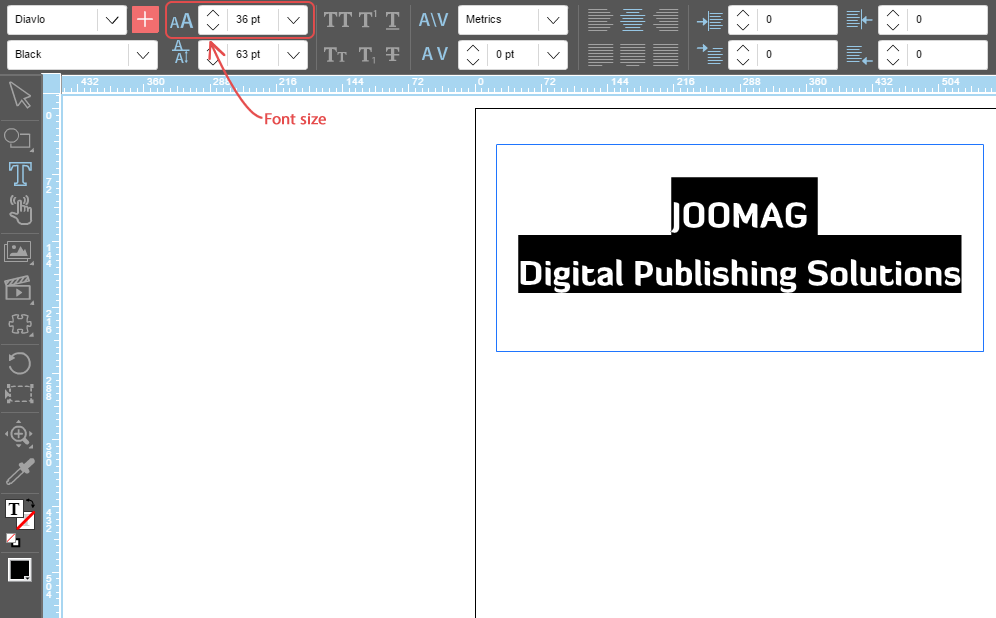Select the hand touch interactivity tool
Viewport: 996px width, 618px height.
(20, 210)
